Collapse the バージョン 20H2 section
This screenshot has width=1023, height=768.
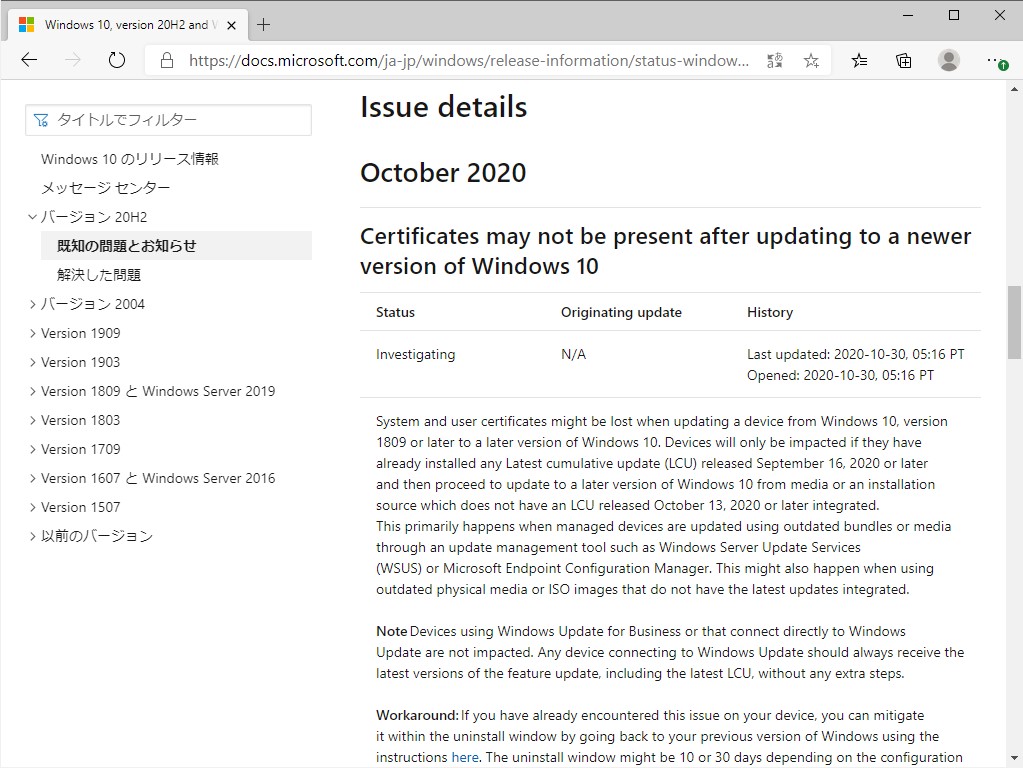[x=31, y=216]
